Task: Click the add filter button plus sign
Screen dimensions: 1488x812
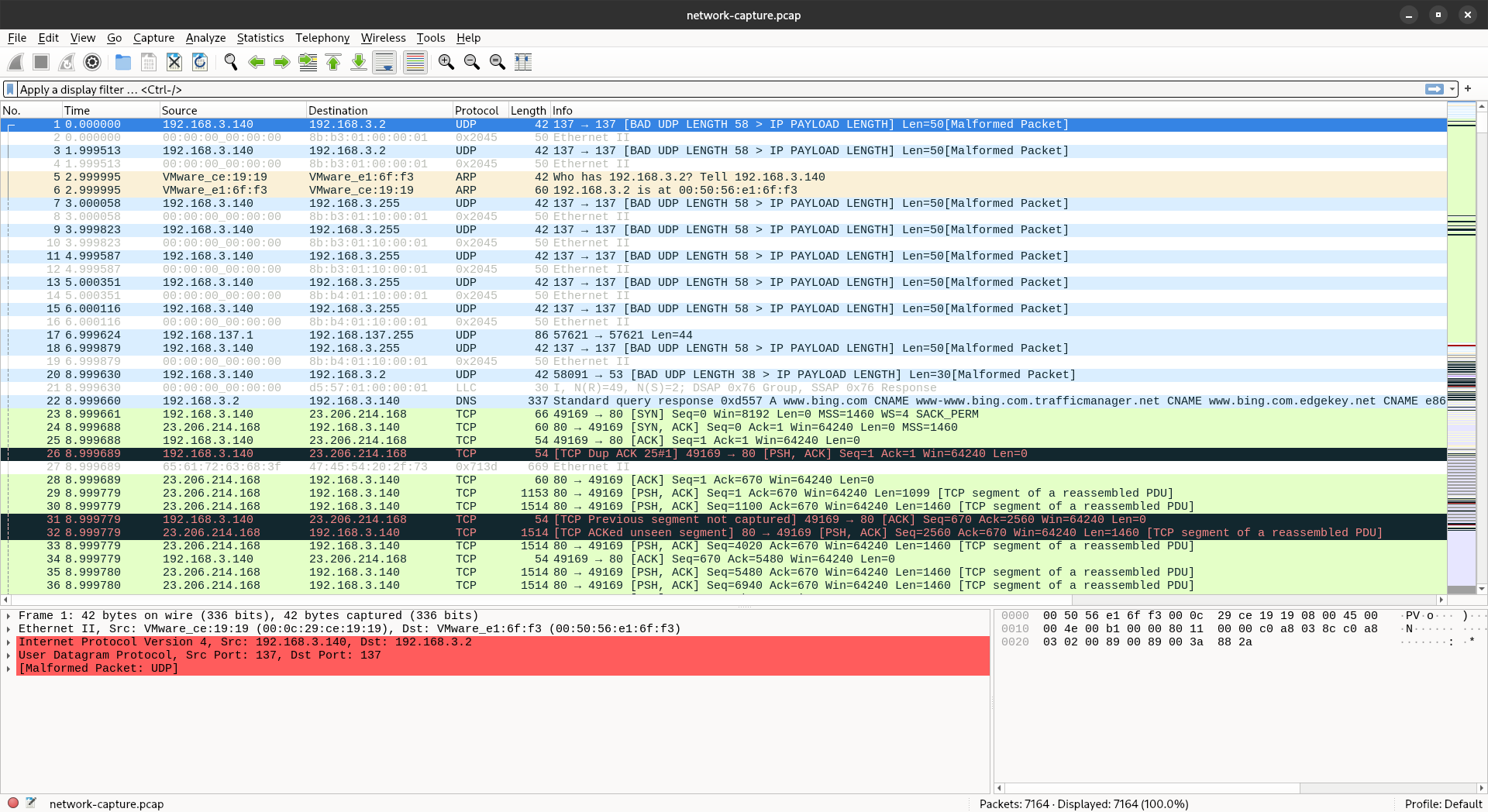Action: pyautogui.click(x=1468, y=89)
